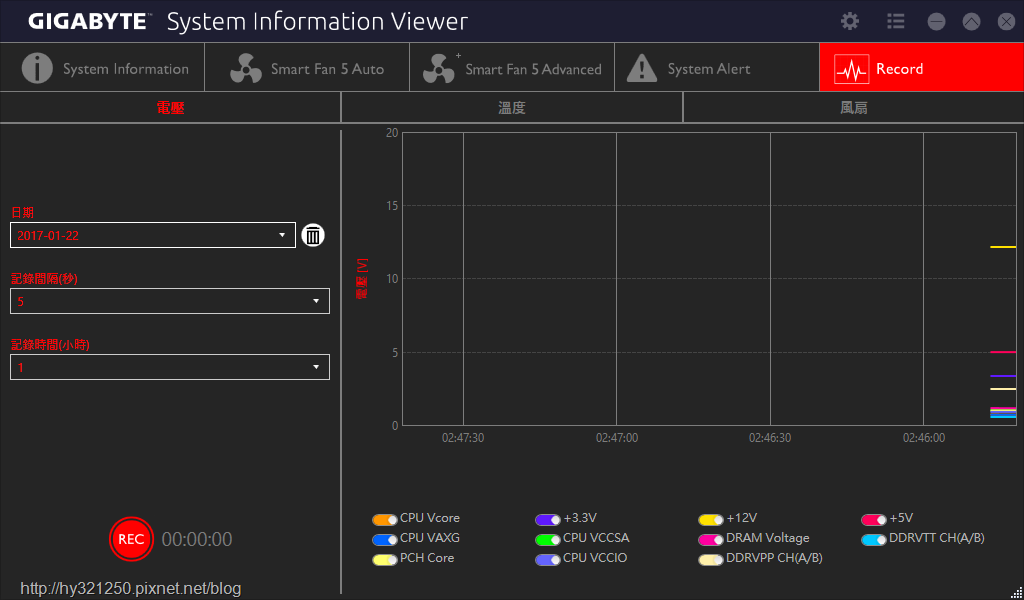Start recording with the REC button
1024x600 pixels.
(x=131, y=539)
